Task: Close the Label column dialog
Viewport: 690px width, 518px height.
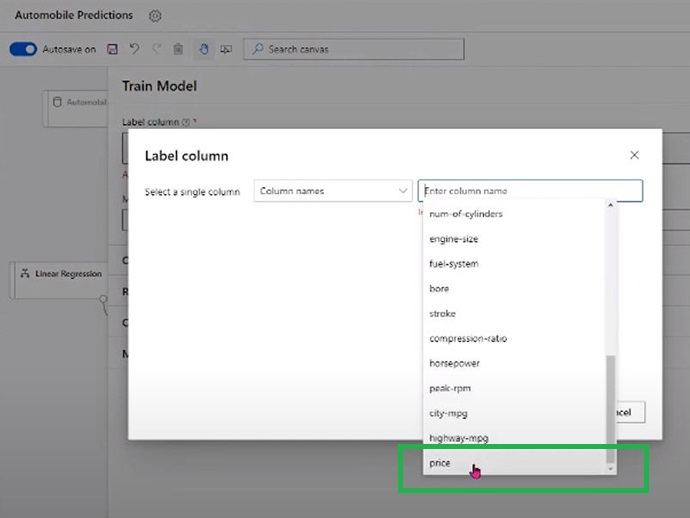Action: coord(634,155)
